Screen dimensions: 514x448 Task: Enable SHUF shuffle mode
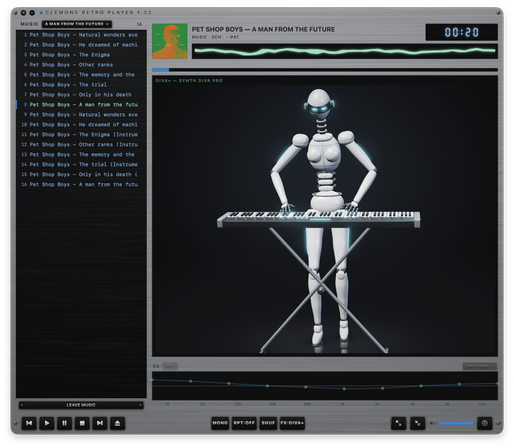tap(268, 423)
